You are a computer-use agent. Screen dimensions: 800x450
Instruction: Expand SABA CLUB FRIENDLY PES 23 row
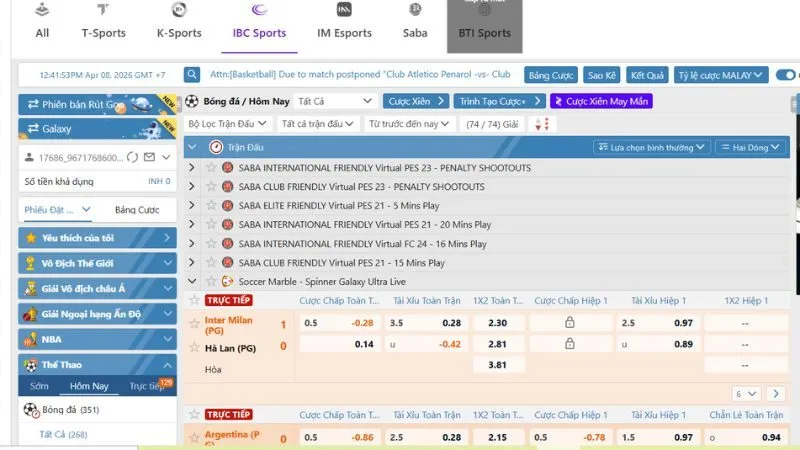point(191,186)
